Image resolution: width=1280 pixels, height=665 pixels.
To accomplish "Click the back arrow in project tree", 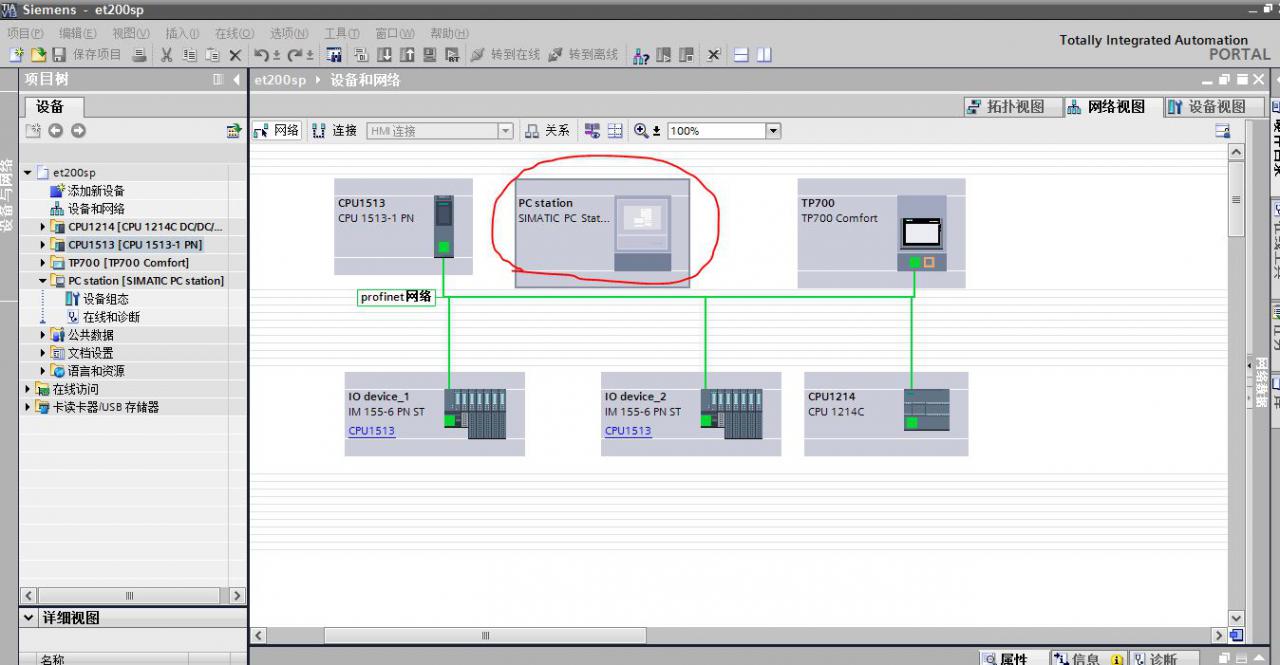I will 56,131.
